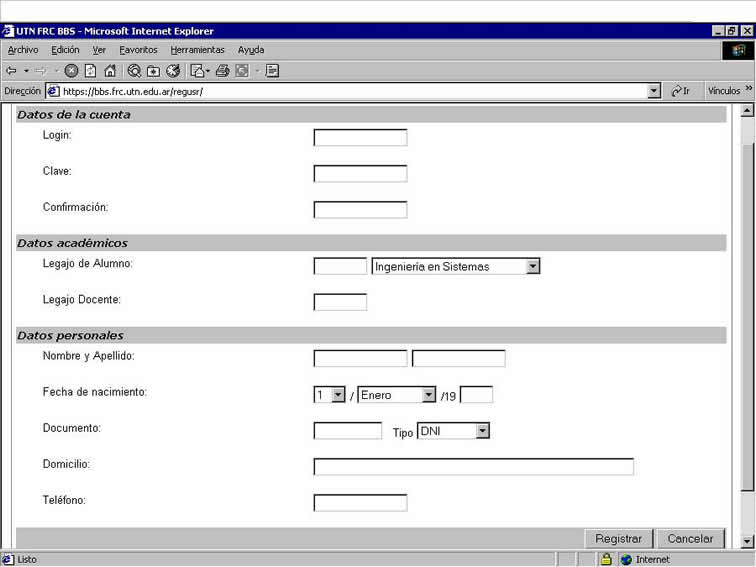Click the Datos académicos section heading
This screenshot has width=756, height=567.
(72, 243)
